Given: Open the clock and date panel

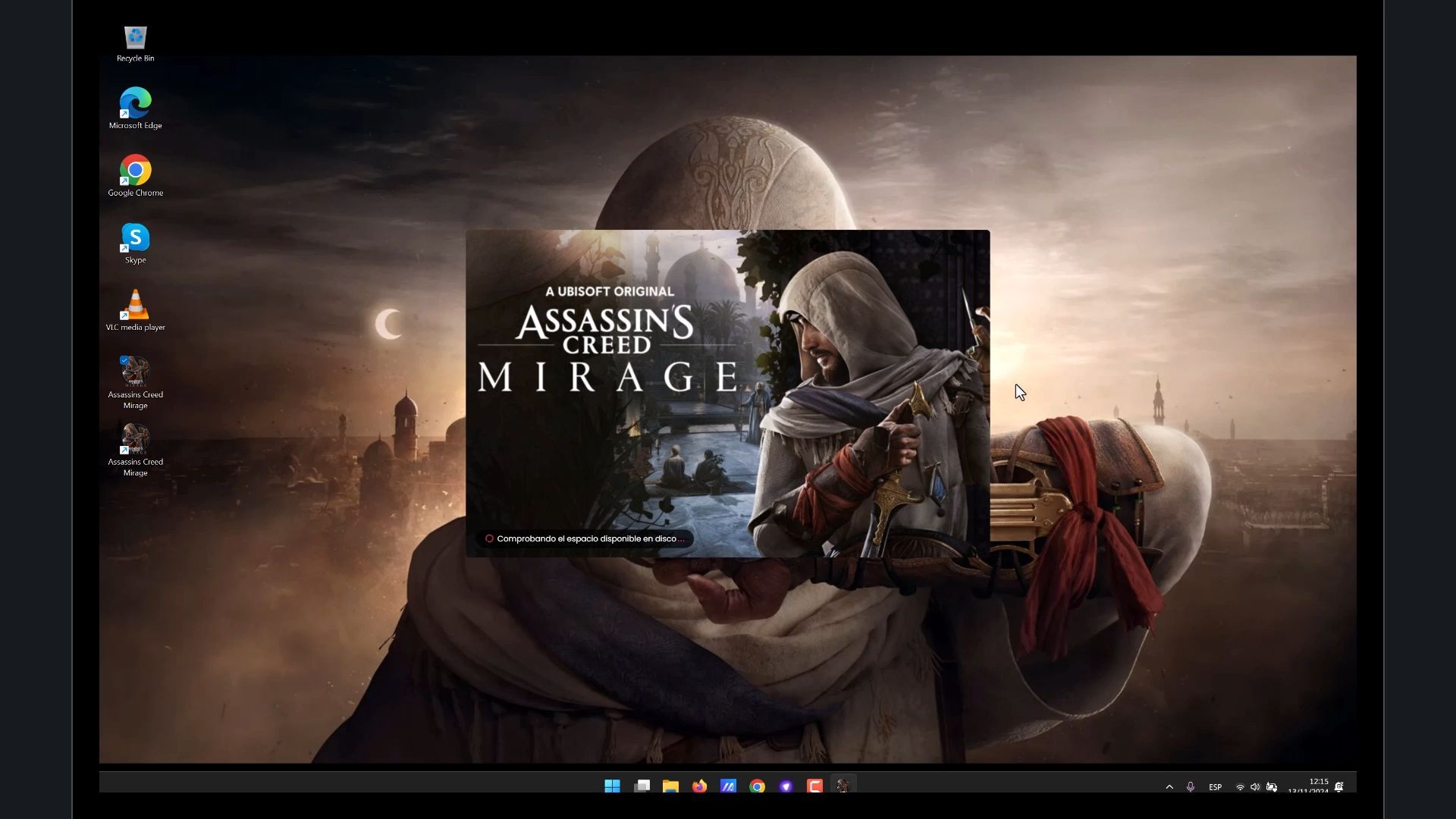Looking at the screenshot, I should pos(1309,786).
